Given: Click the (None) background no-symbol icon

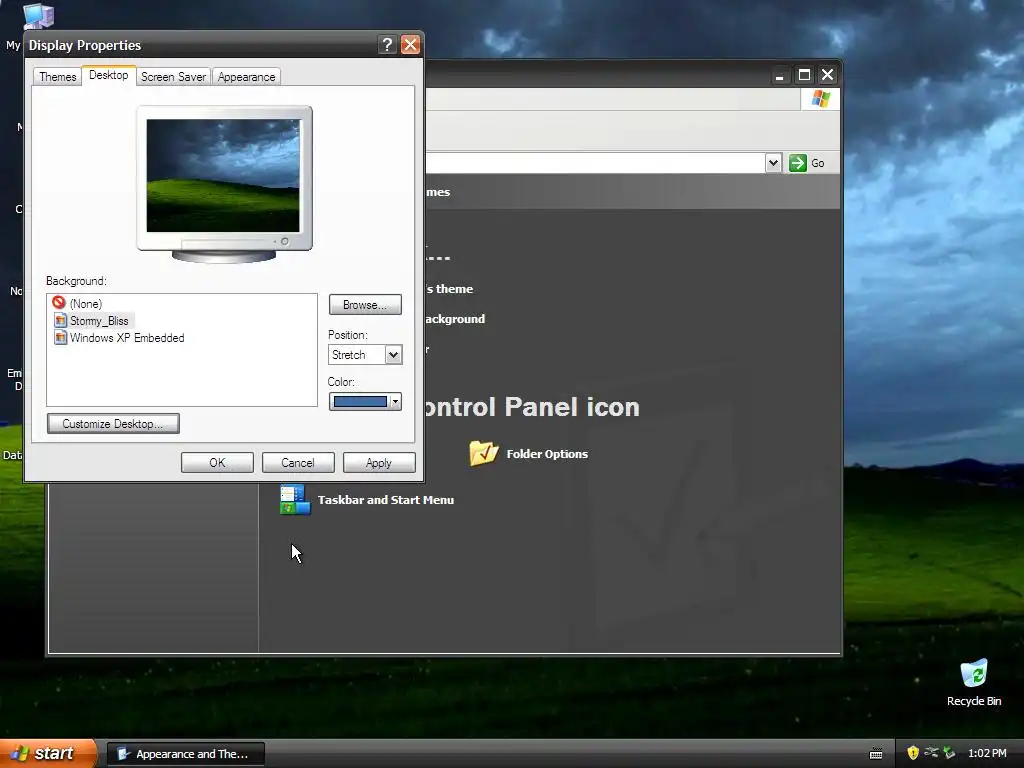Looking at the screenshot, I should point(59,302).
